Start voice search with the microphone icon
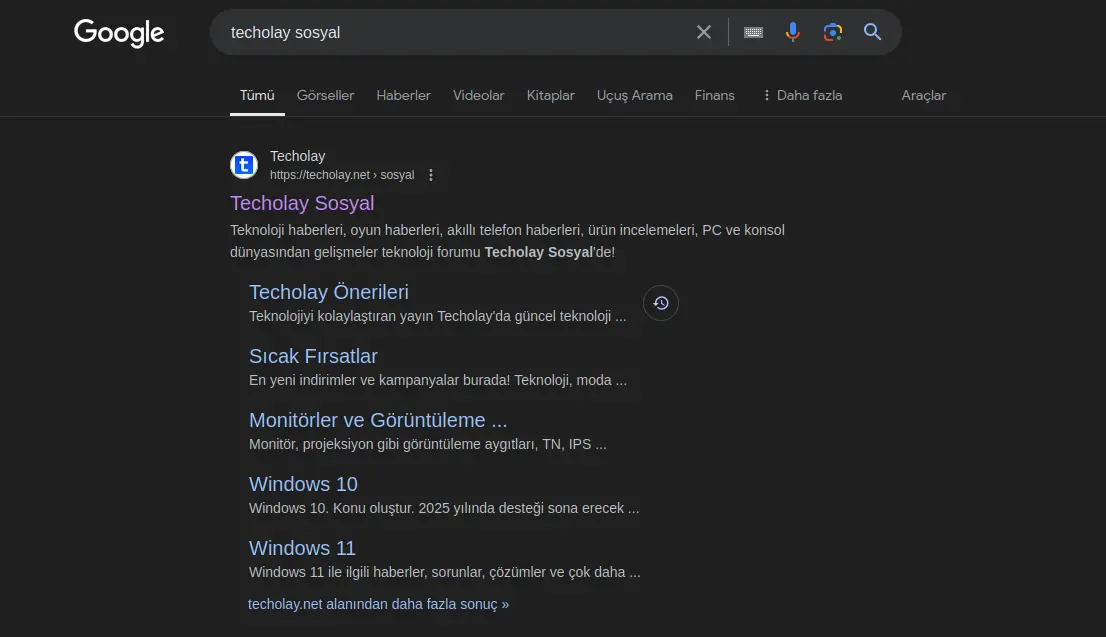The image size is (1106, 637). [793, 32]
